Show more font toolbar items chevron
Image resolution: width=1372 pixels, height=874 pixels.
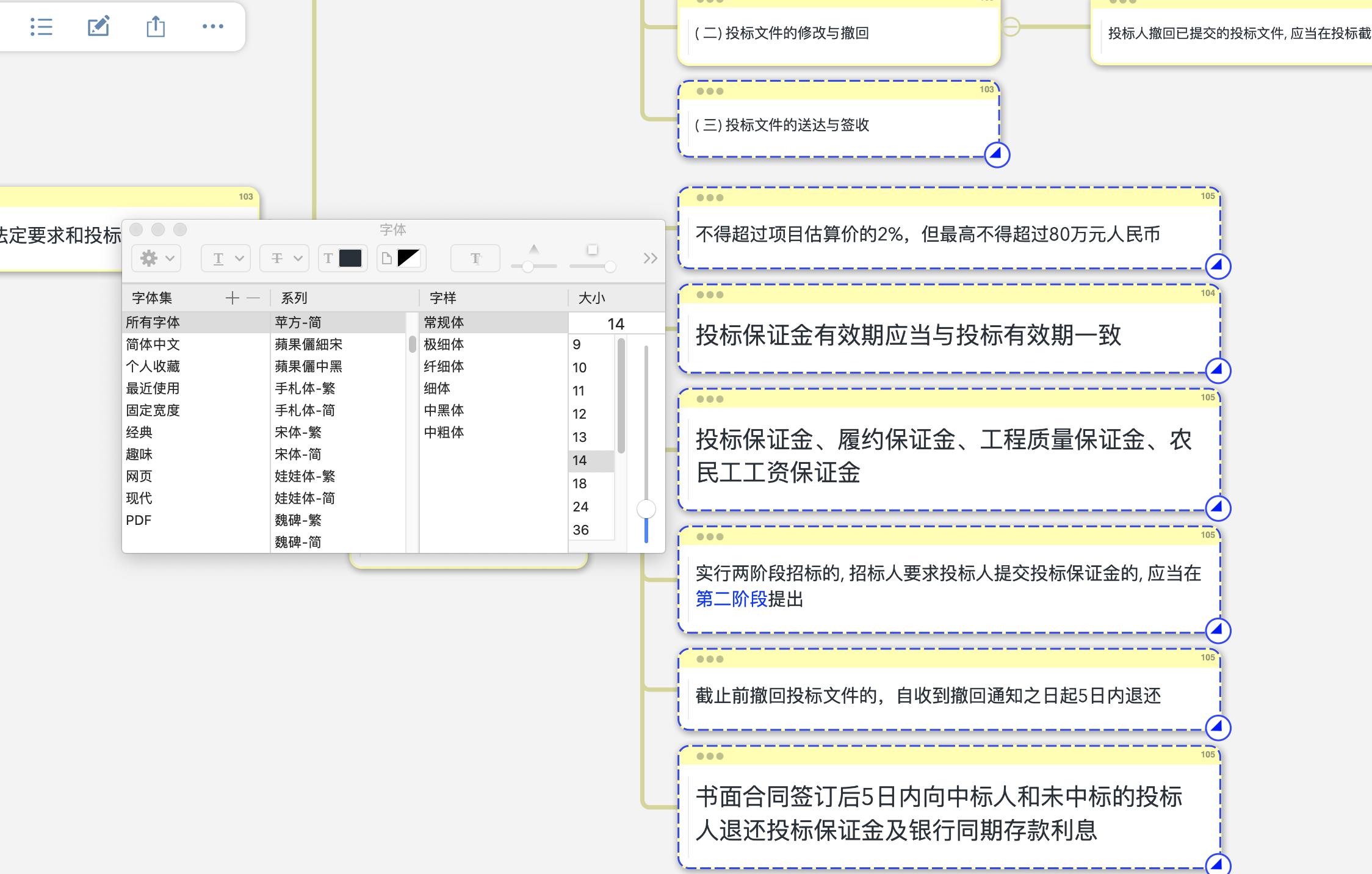[x=650, y=258]
